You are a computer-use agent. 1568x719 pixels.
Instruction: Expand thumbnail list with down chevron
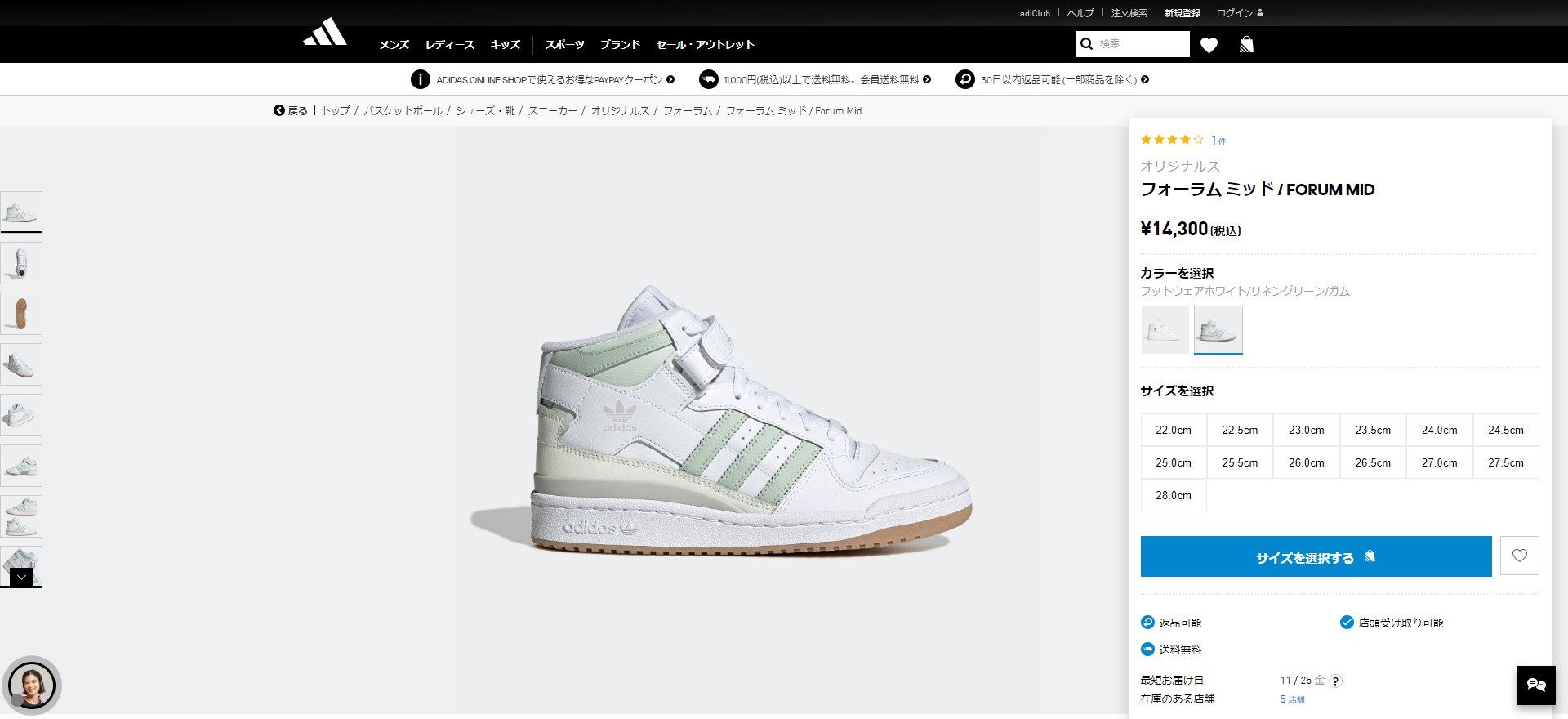click(21, 577)
